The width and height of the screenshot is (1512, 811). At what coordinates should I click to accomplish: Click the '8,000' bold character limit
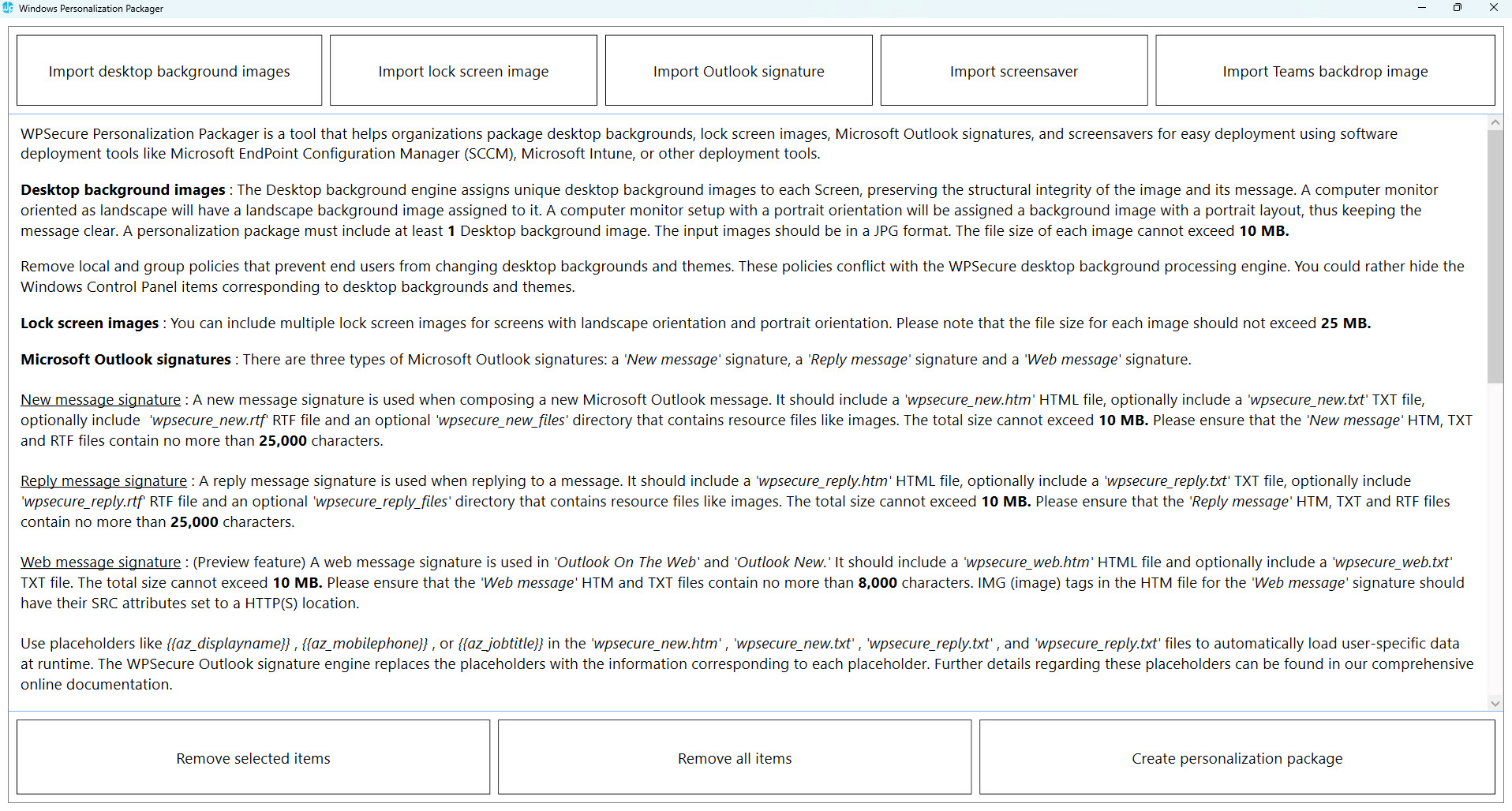[x=878, y=583]
